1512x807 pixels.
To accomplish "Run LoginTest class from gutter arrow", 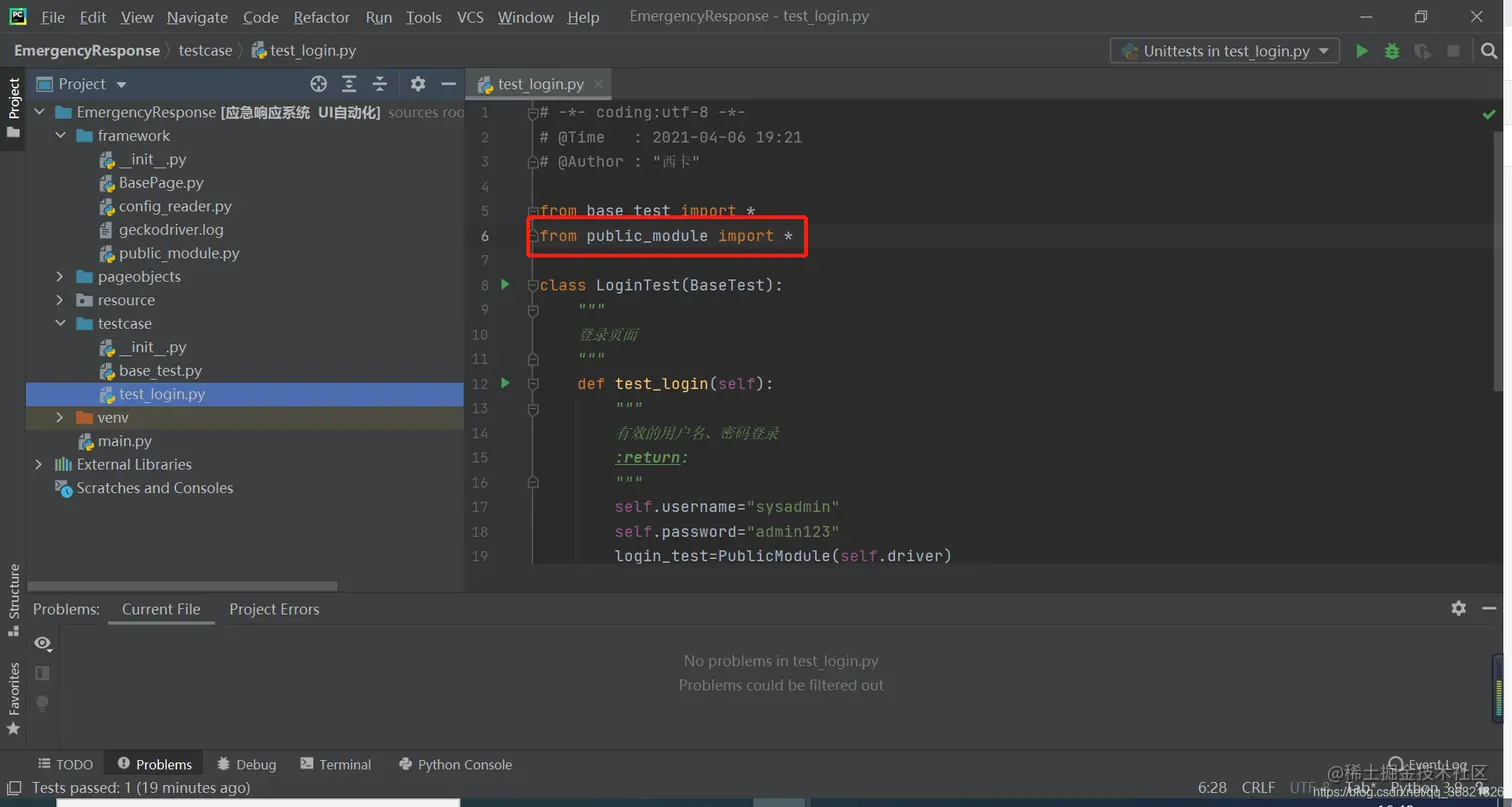I will (x=505, y=285).
